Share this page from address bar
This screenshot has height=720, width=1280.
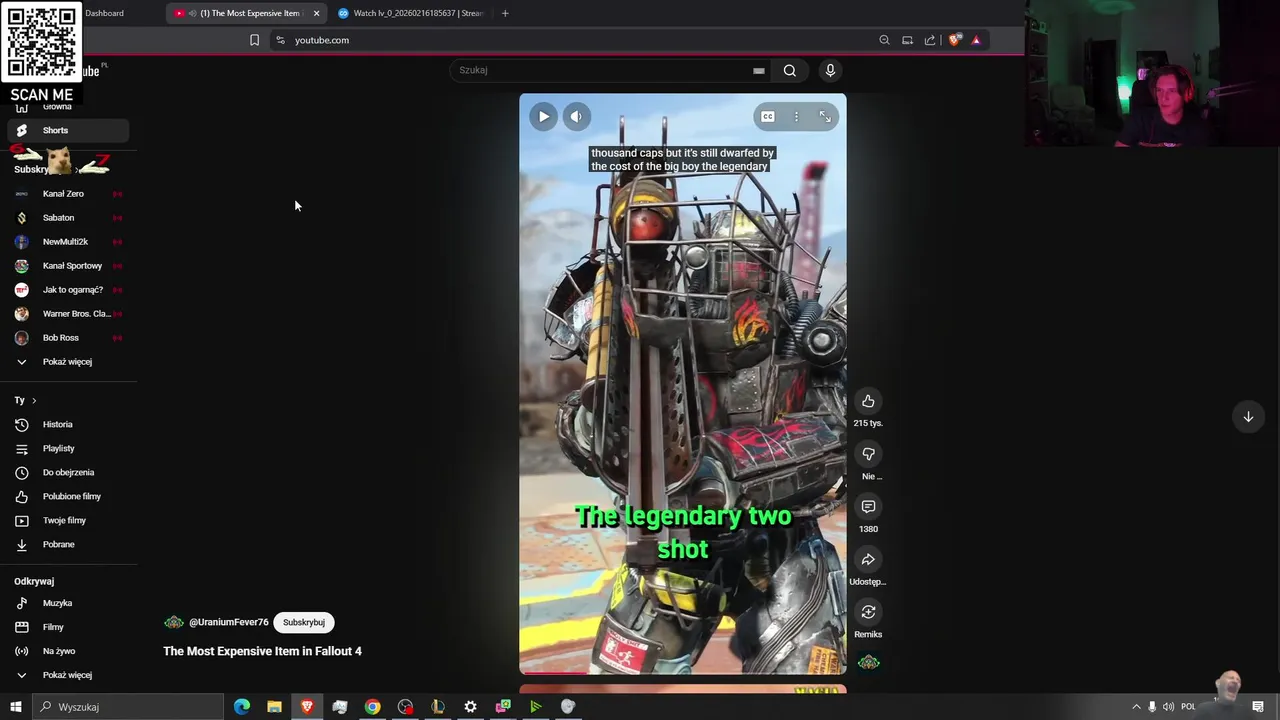930,40
